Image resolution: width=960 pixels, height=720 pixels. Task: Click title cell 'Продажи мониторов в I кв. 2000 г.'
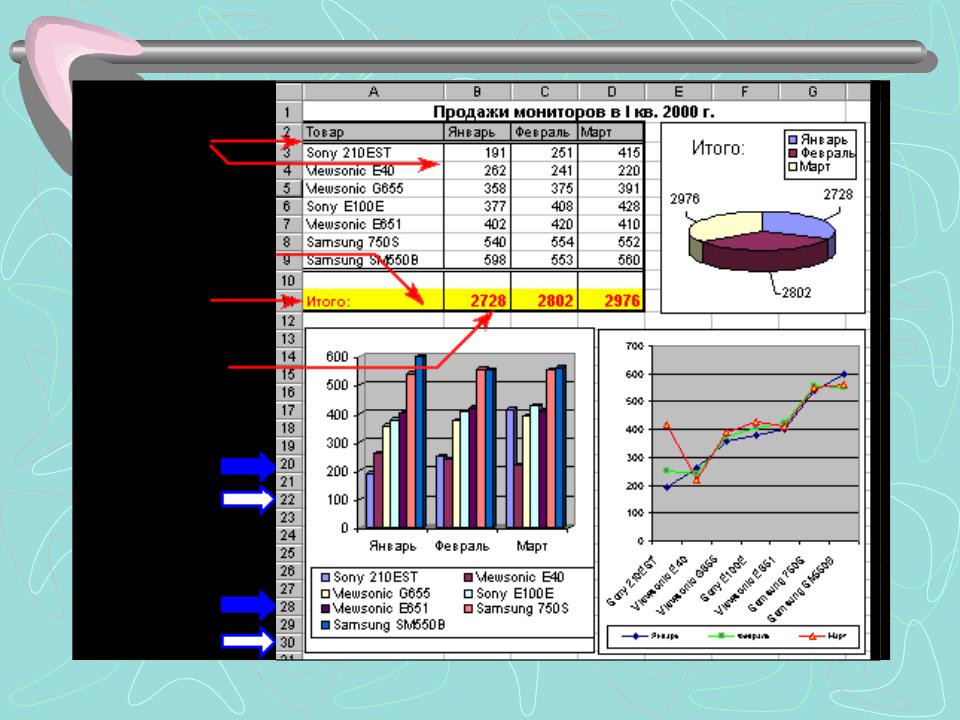(573, 112)
